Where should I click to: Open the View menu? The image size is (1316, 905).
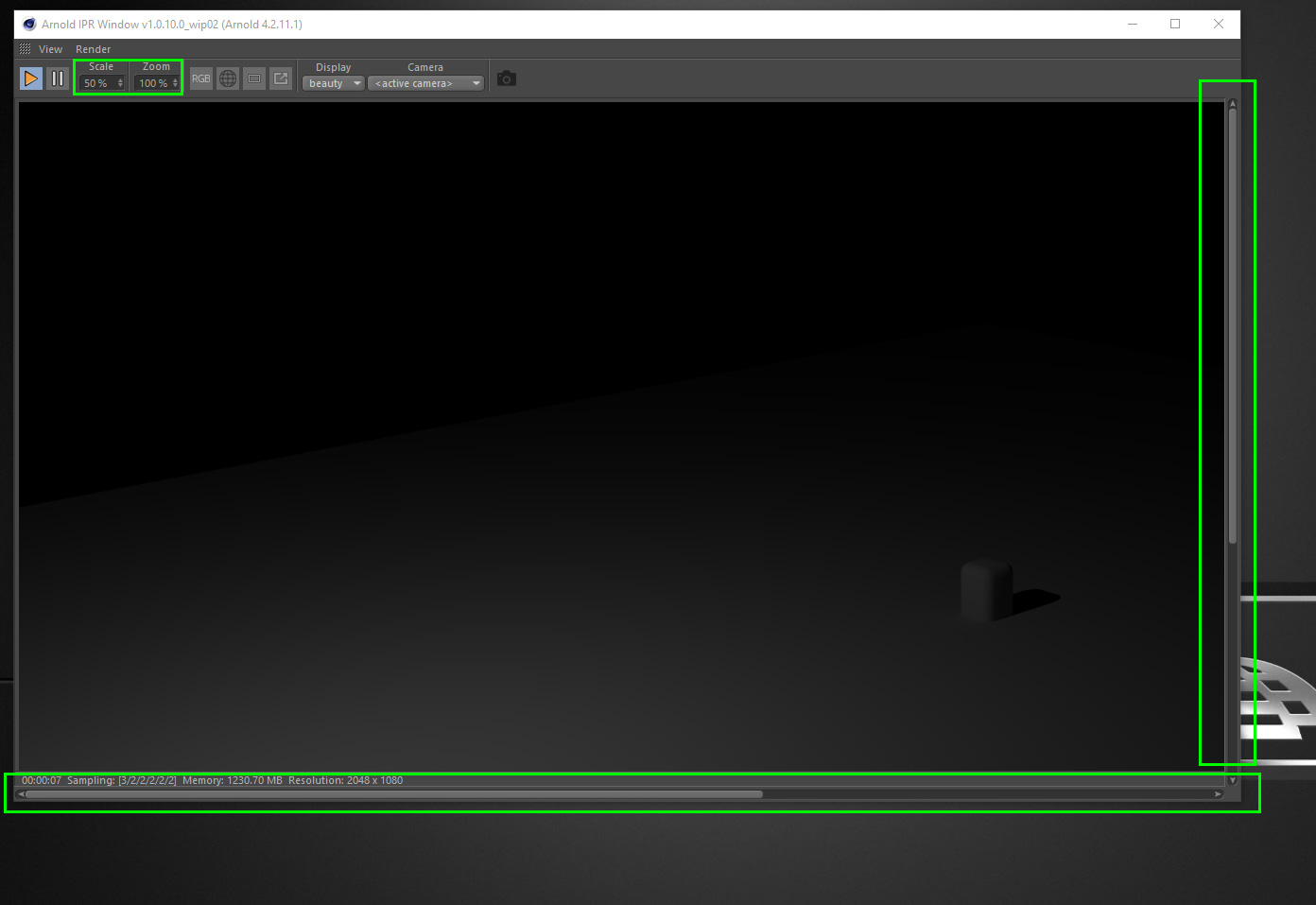coord(50,49)
